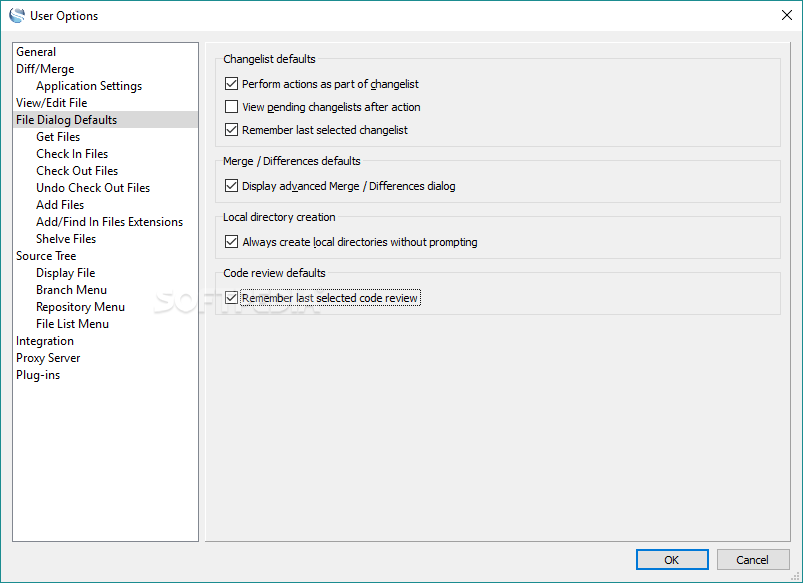The image size is (803, 583).
Task: Select General in the options tree
Action: coord(36,52)
